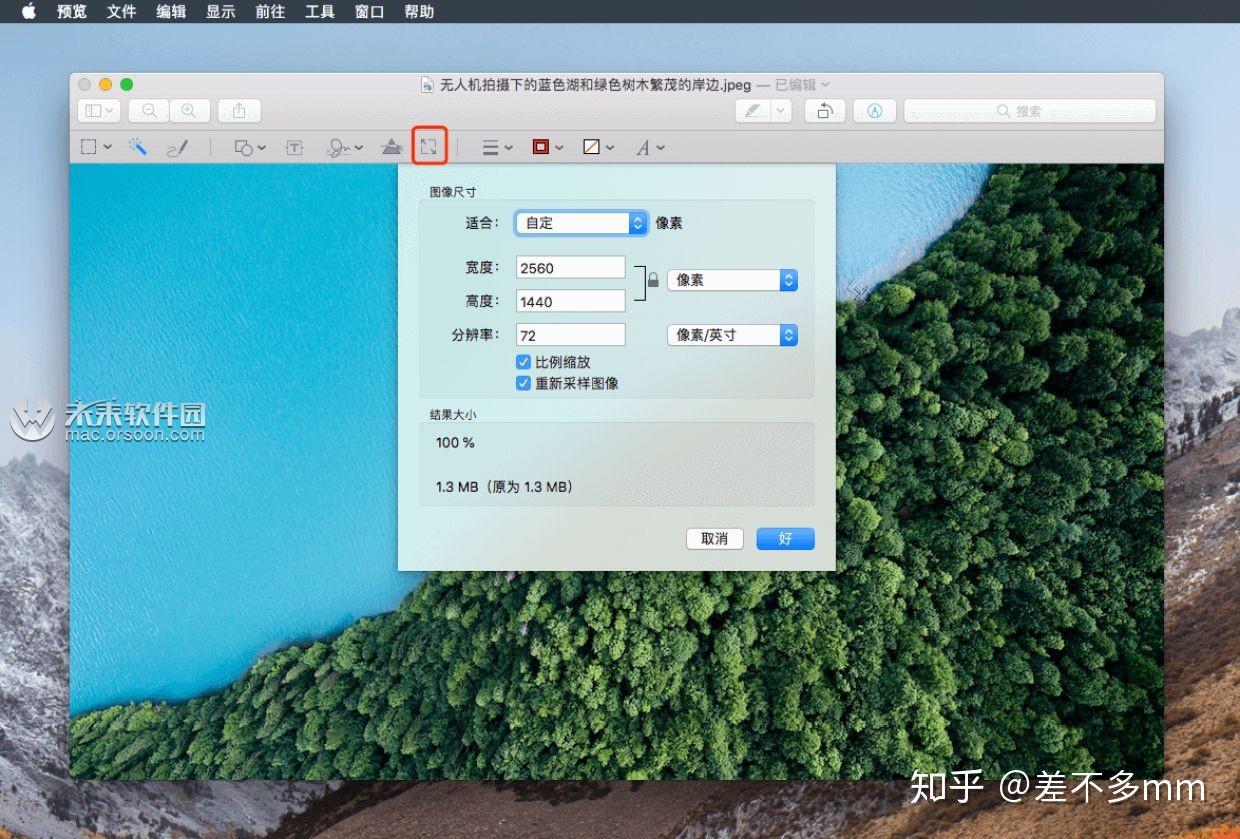Select the Instant Alpha magic wand tool
Image resolution: width=1240 pixels, height=839 pixels.
click(x=138, y=146)
